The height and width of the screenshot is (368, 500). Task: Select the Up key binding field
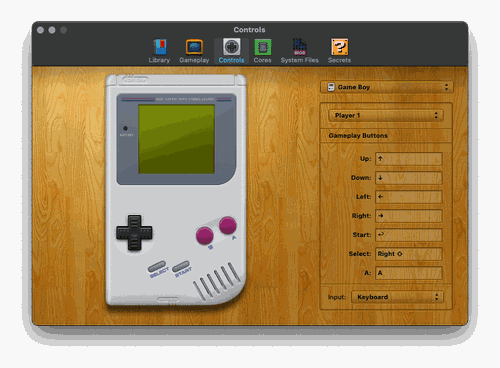409,159
